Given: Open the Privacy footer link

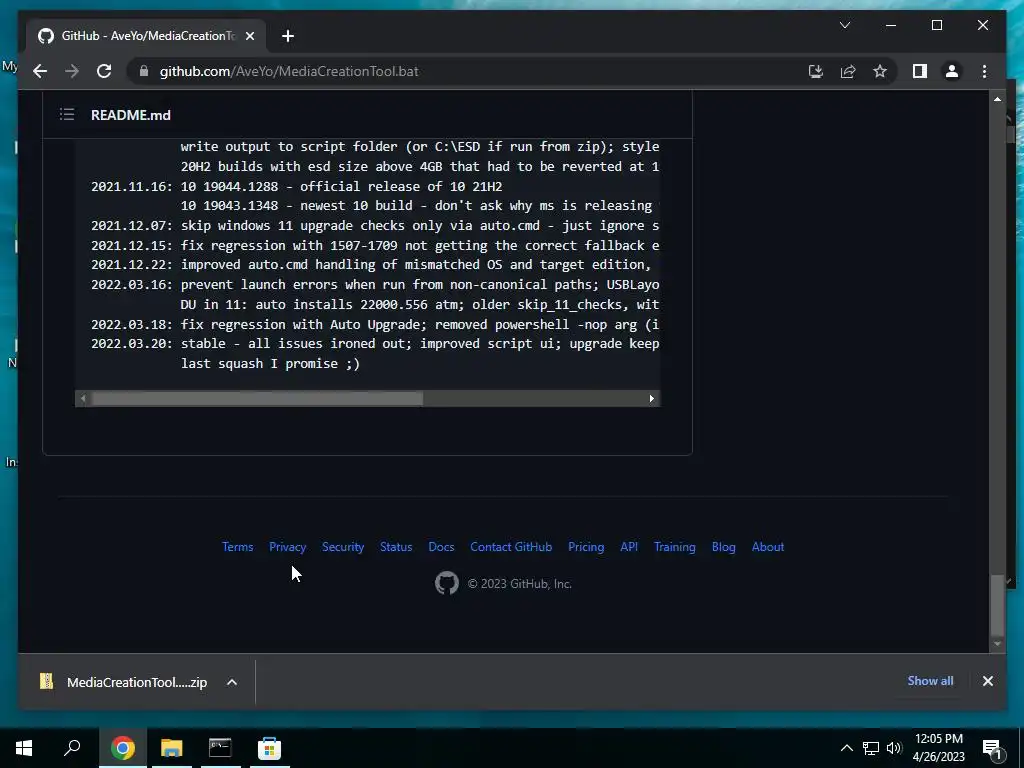Looking at the screenshot, I should (287, 547).
